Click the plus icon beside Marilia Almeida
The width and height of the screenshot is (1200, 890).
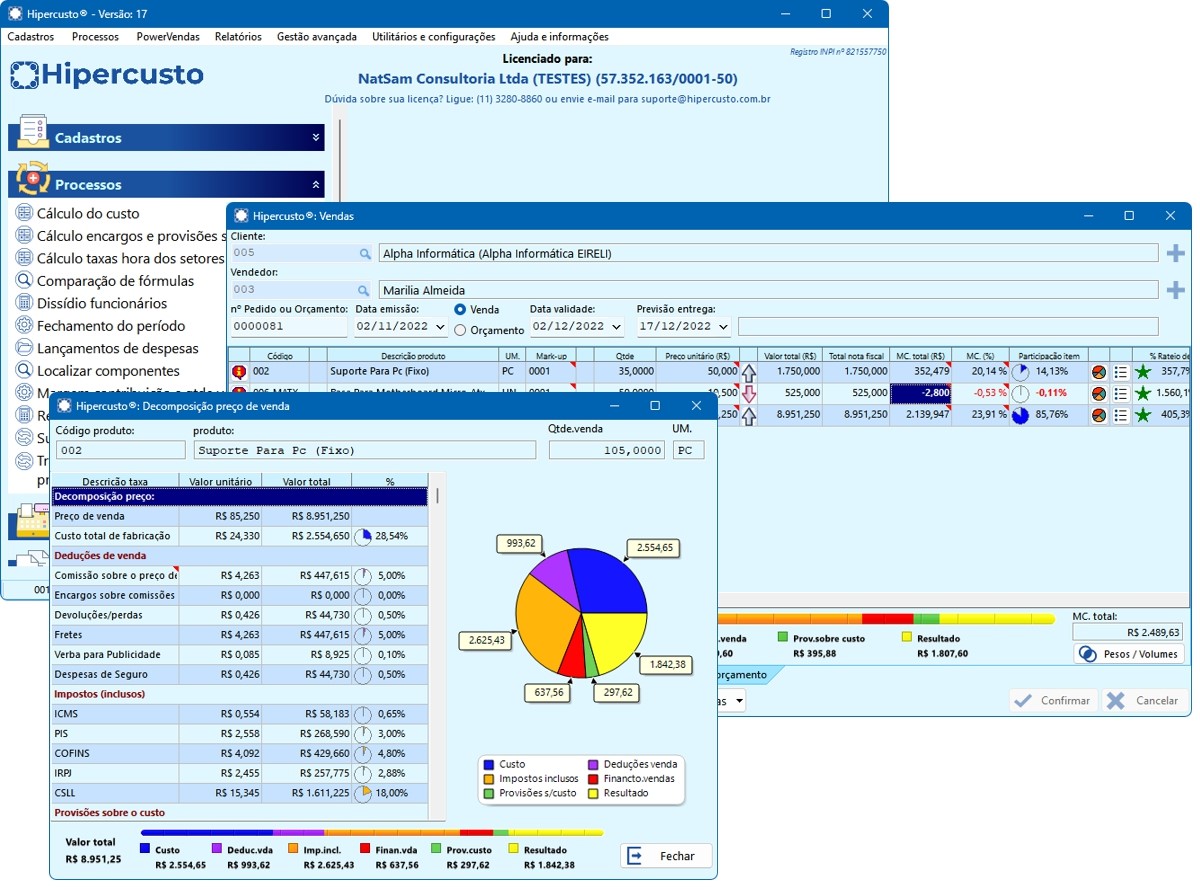click(x=1175, y=290)
